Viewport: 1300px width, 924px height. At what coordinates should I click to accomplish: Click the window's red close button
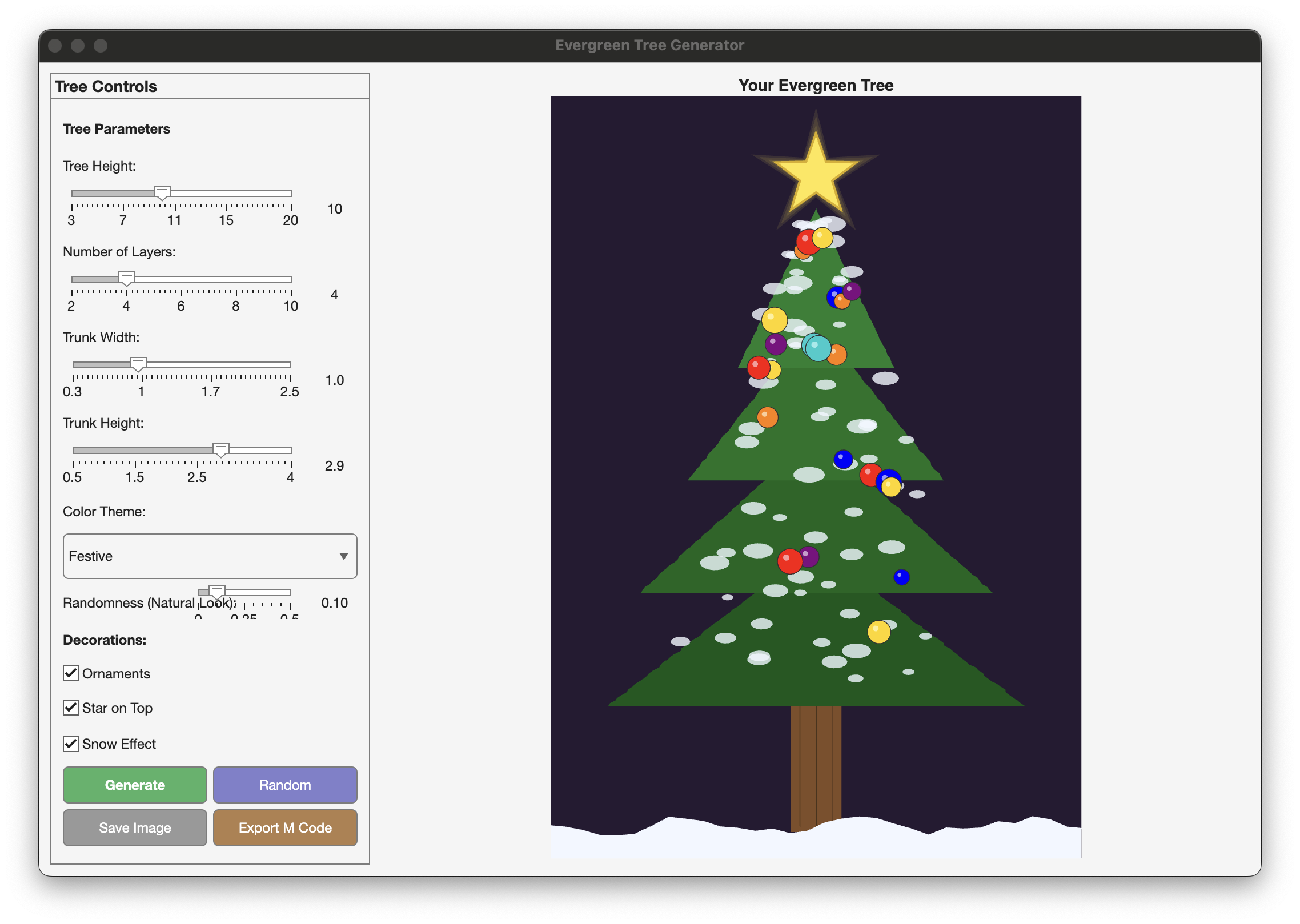pyautogui.click(x=55, y=46)
